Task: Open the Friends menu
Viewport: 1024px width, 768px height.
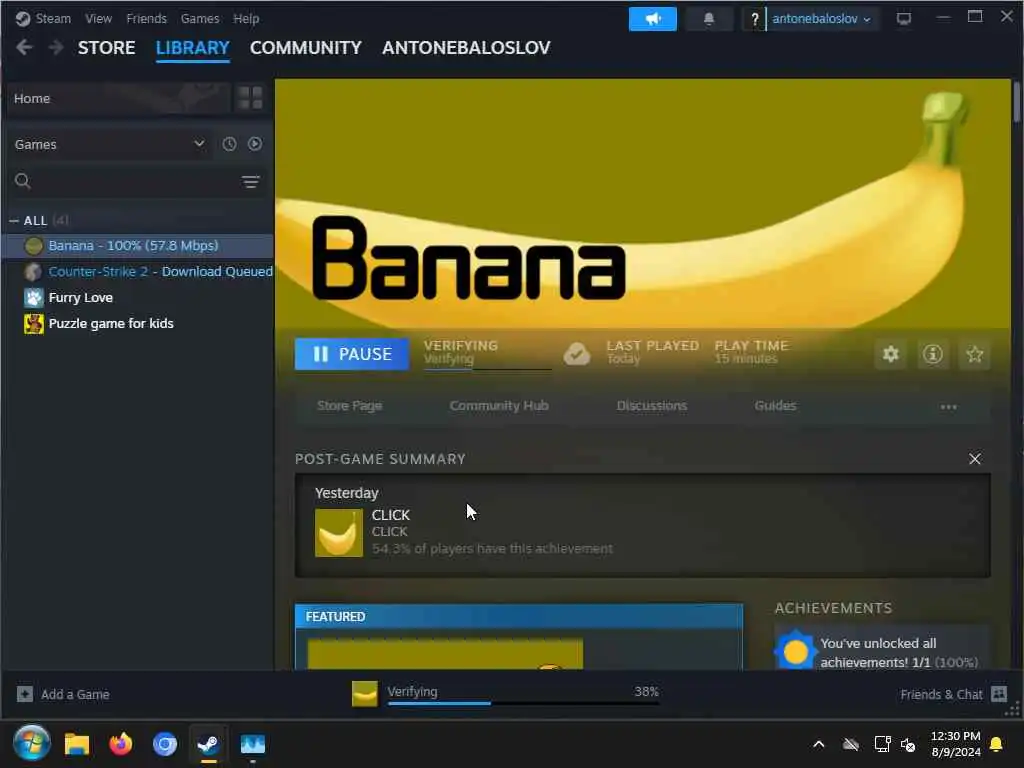Action: [x=146, y=18]
